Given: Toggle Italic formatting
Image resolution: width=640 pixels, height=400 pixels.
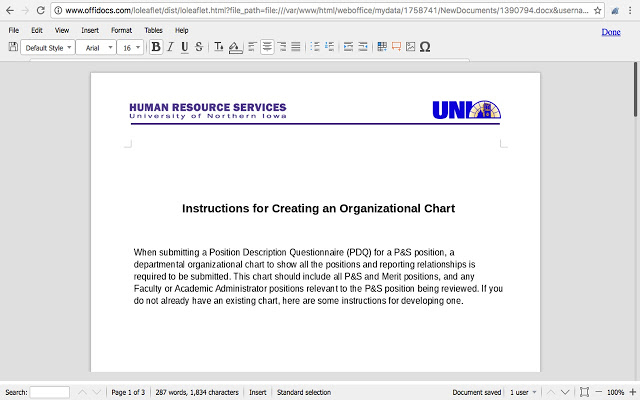Looking at the screenshot, I should [x=171, y=47].
